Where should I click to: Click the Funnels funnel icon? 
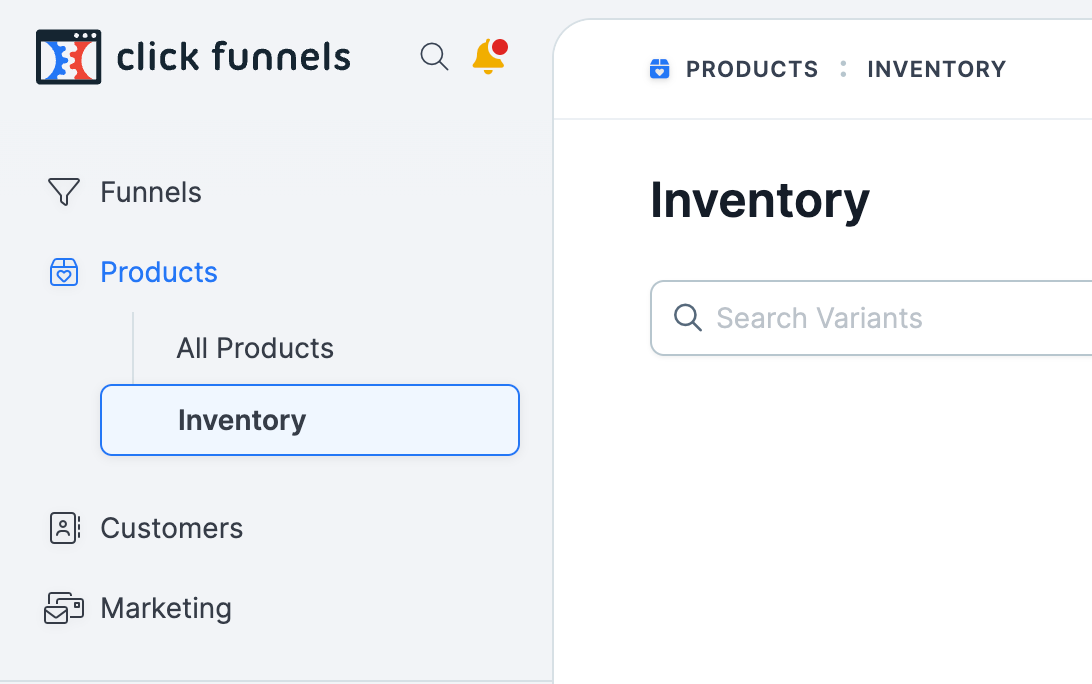(63, 192)
